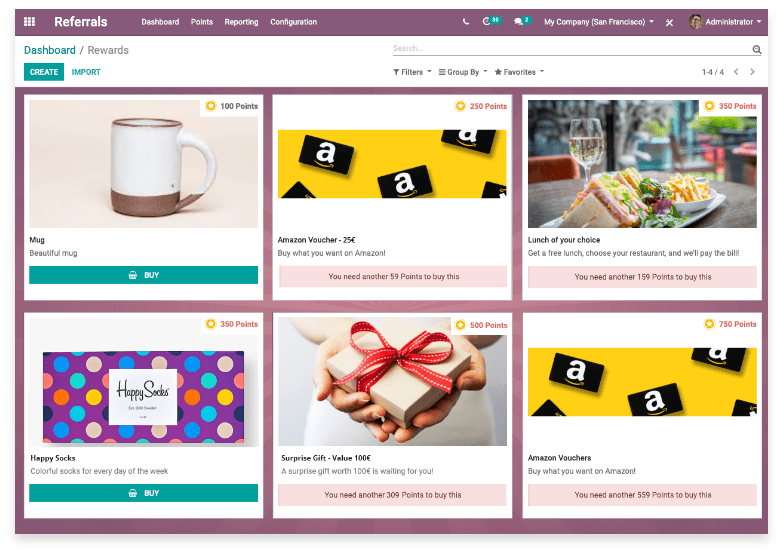Open the Dashboard menu
This screenshot has width=783, height=555.
(x=160, y=22)
